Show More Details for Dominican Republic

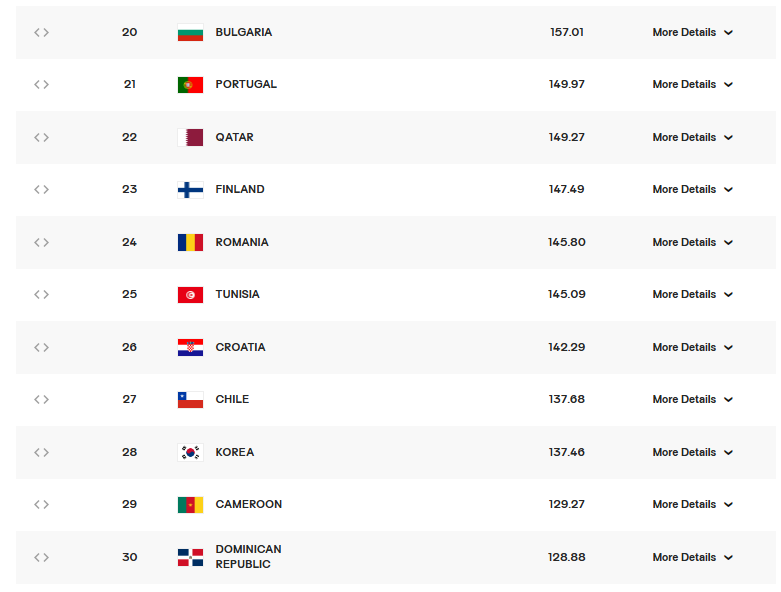pos(692,557)
